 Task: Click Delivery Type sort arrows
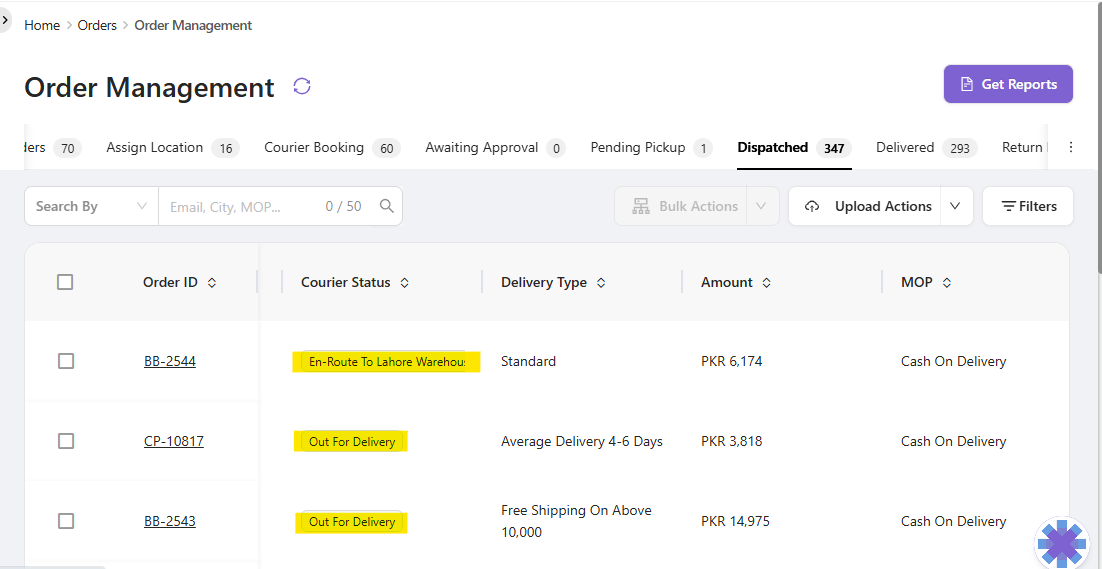tap(601, 283)
